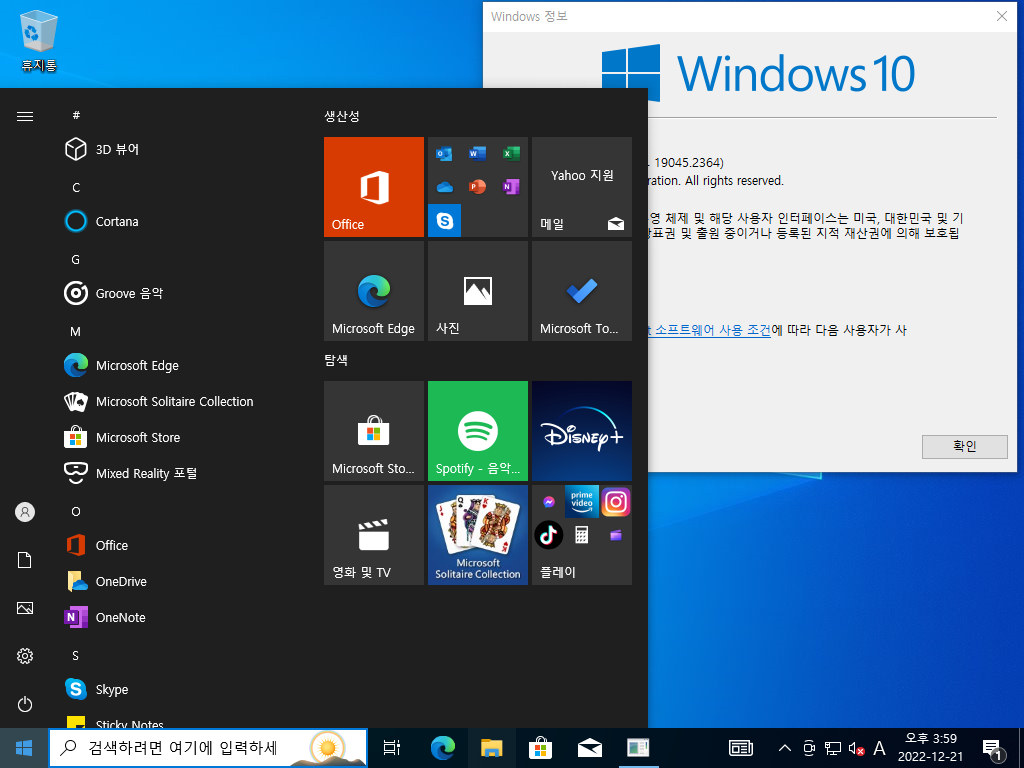The image size is (1024, 768).
Task: Open the Microsoft To Do tile
Action: click(582, 291)
